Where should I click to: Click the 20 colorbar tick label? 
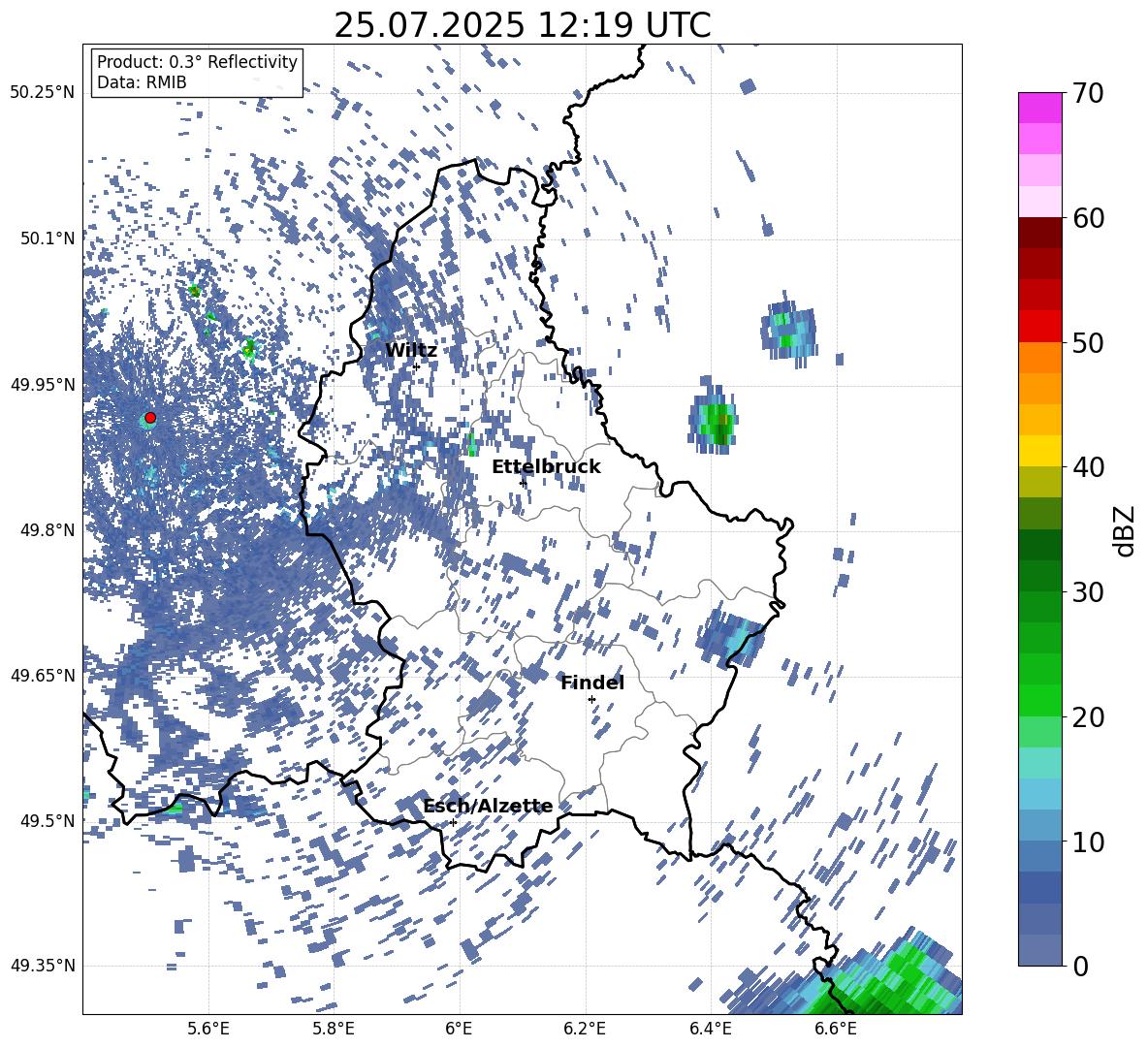click(x=1089, y=716)
